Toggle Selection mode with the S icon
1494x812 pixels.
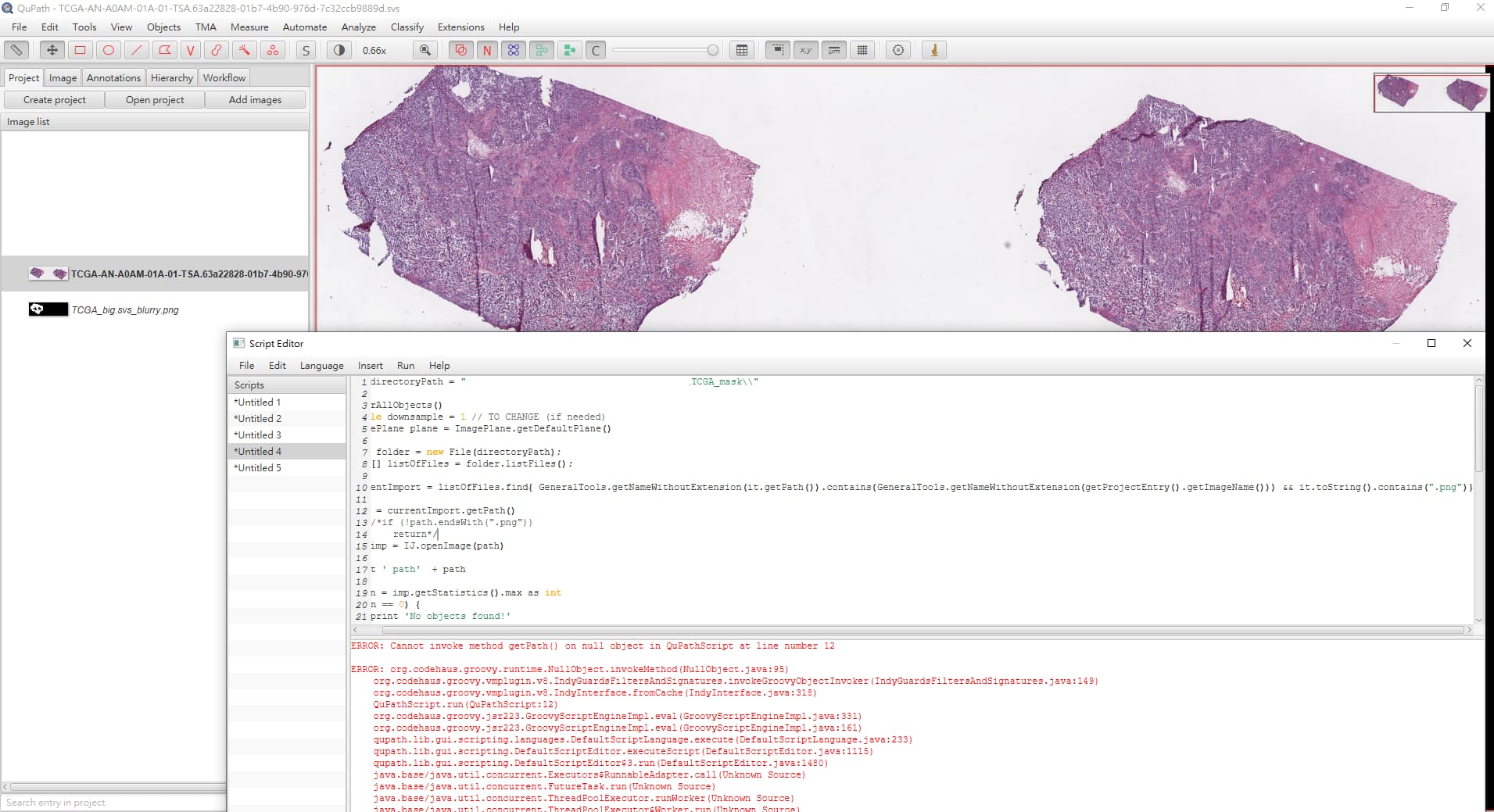(306, 50)
